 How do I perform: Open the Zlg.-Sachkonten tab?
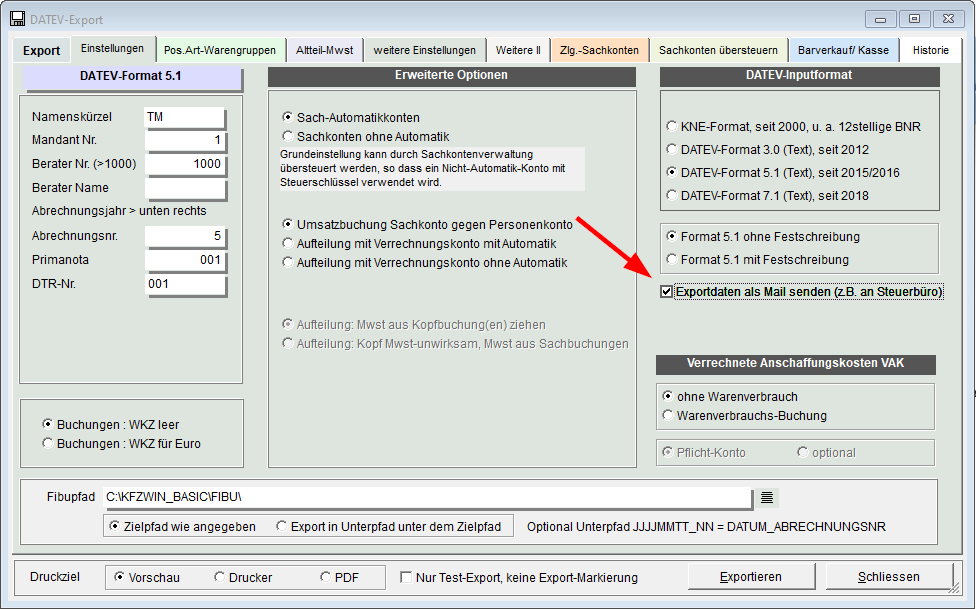coord(599,50)
